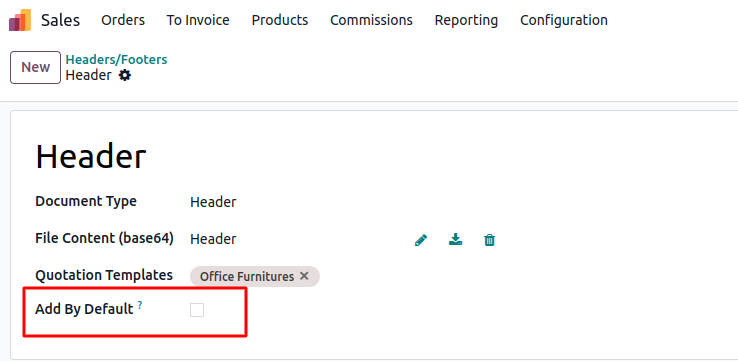Click the Sales app logo icon
Image resolution: width=738 pixels, height=361 pixels.
pyautogui.click(x=20, y=20)
